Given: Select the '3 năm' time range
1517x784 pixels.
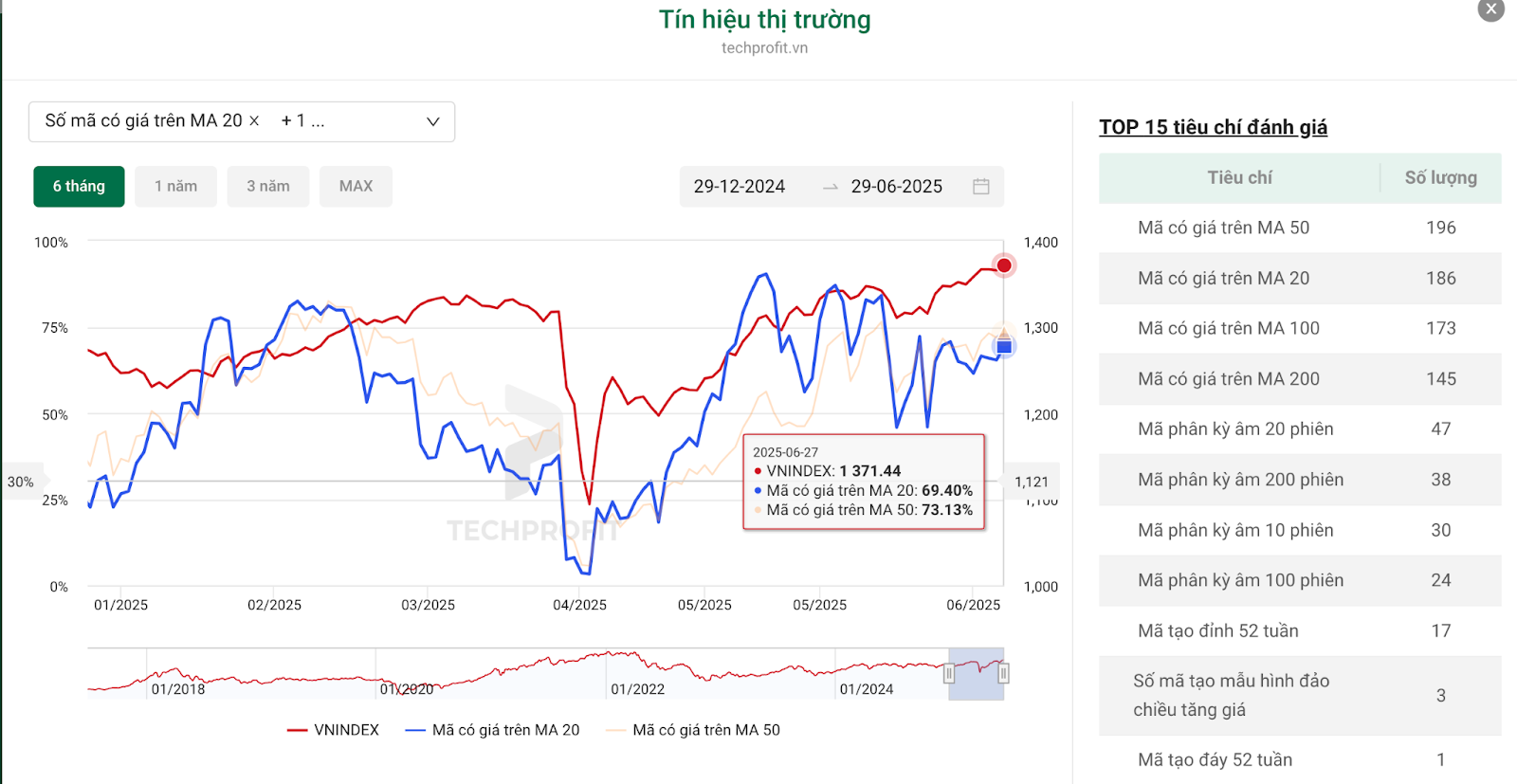Looking at the screenshot, I should point(268,187).
